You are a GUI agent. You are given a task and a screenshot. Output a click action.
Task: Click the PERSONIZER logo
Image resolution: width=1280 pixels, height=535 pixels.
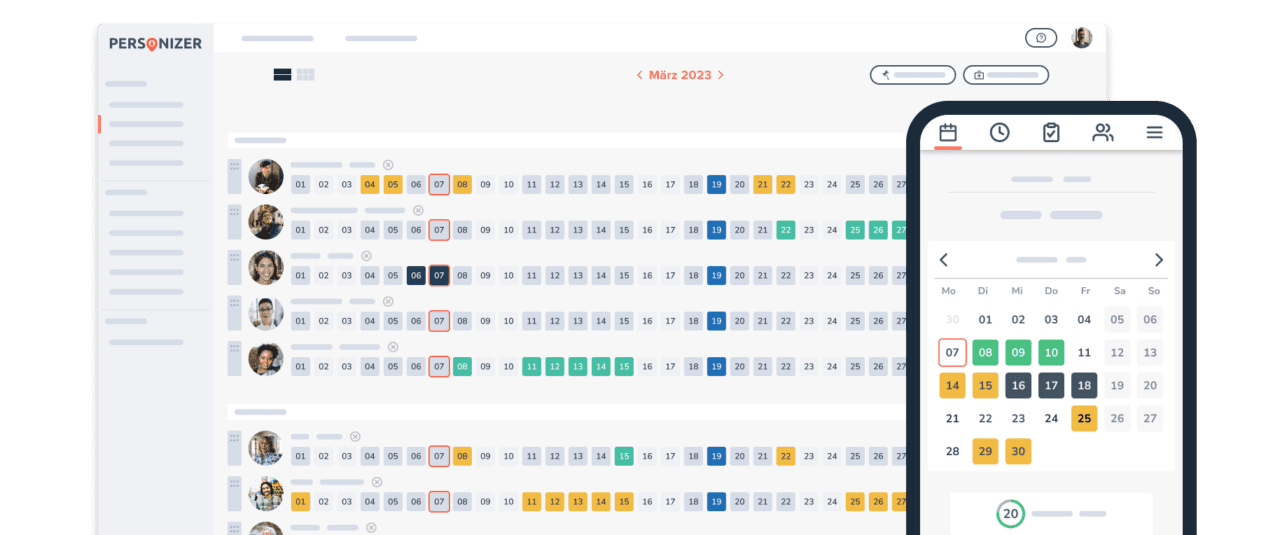click(155, 43)
